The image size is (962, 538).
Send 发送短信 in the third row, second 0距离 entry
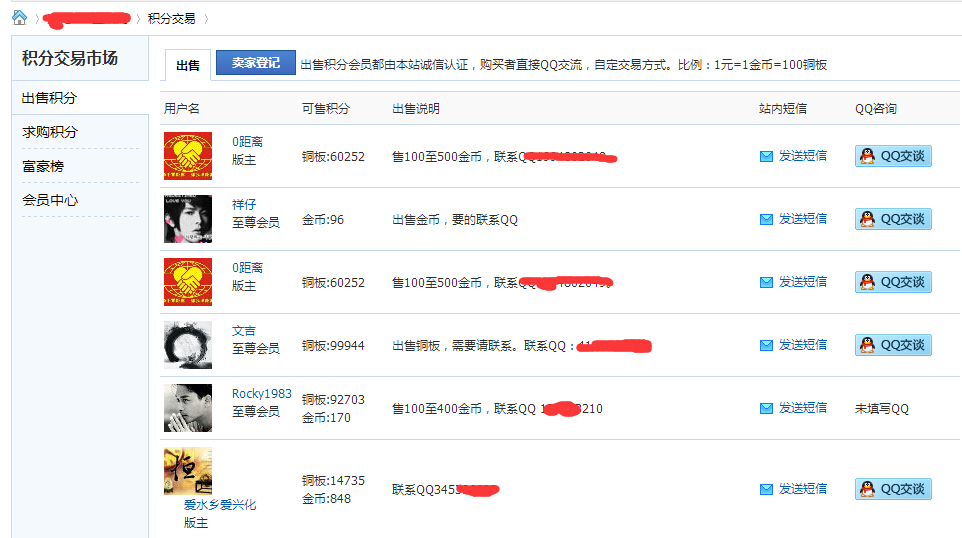[802, 282]
